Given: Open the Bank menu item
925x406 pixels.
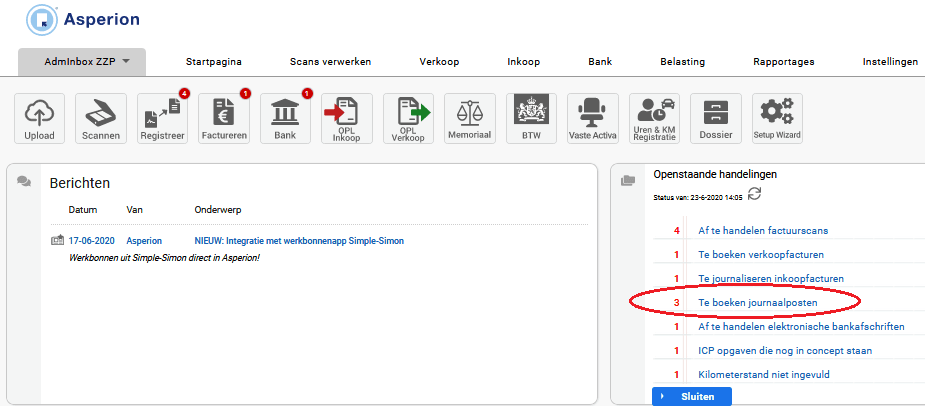Looking at the screenshot, I should tap(600, 61).
